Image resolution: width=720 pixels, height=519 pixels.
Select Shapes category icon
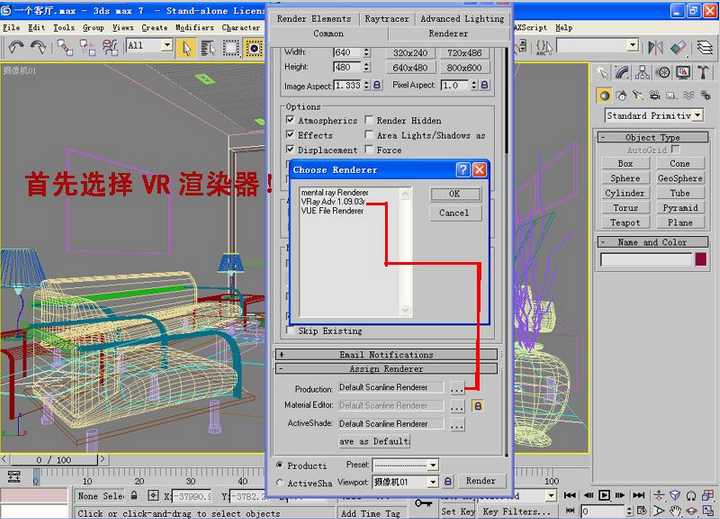(621, 95)
